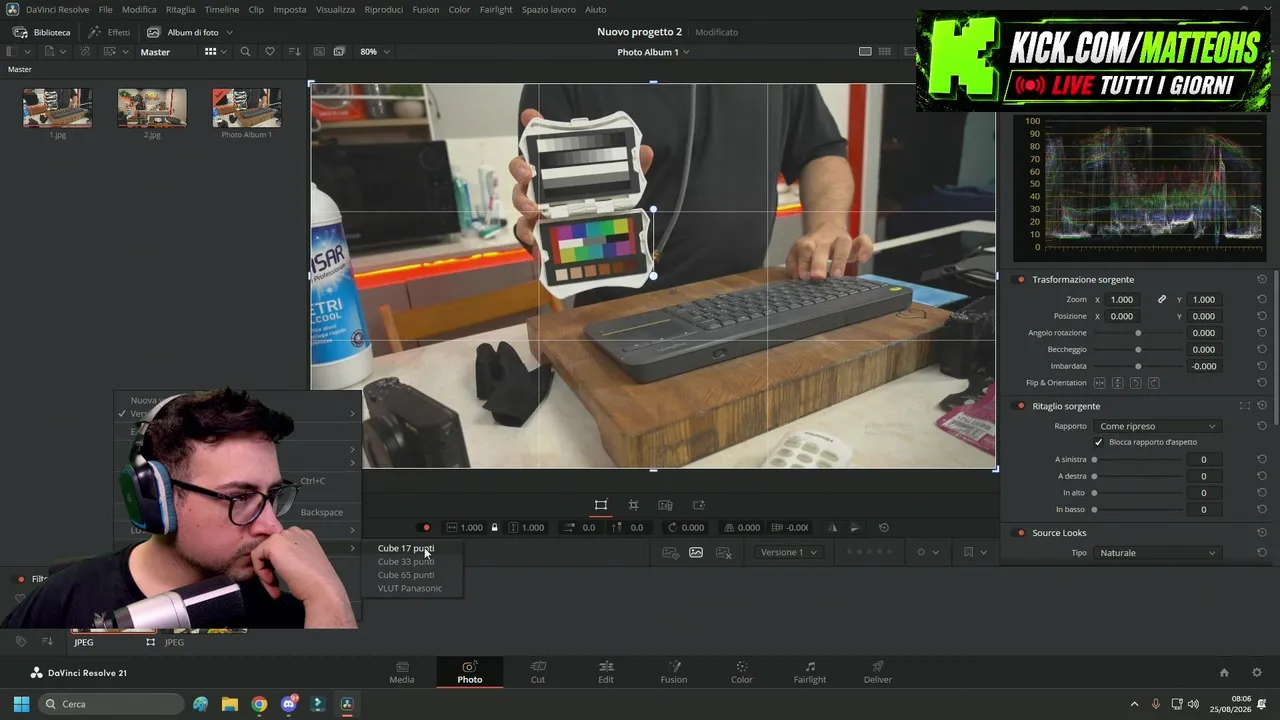Choose Cube 17 punti from the submenu
The height and width of the screenshot is (720, 1280).
point(406,548)
